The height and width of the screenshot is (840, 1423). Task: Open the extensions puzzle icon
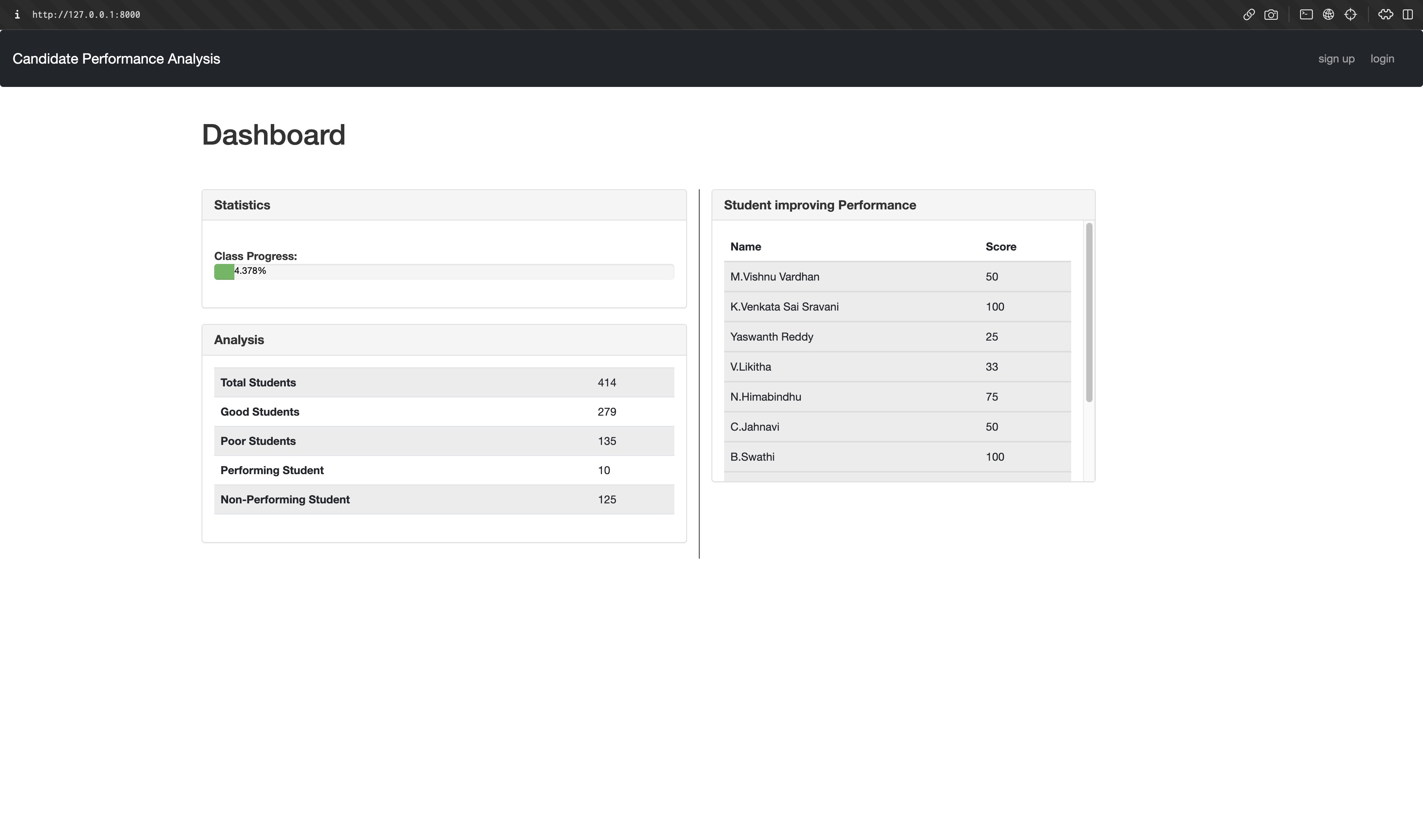click(x=1385, y=15)
